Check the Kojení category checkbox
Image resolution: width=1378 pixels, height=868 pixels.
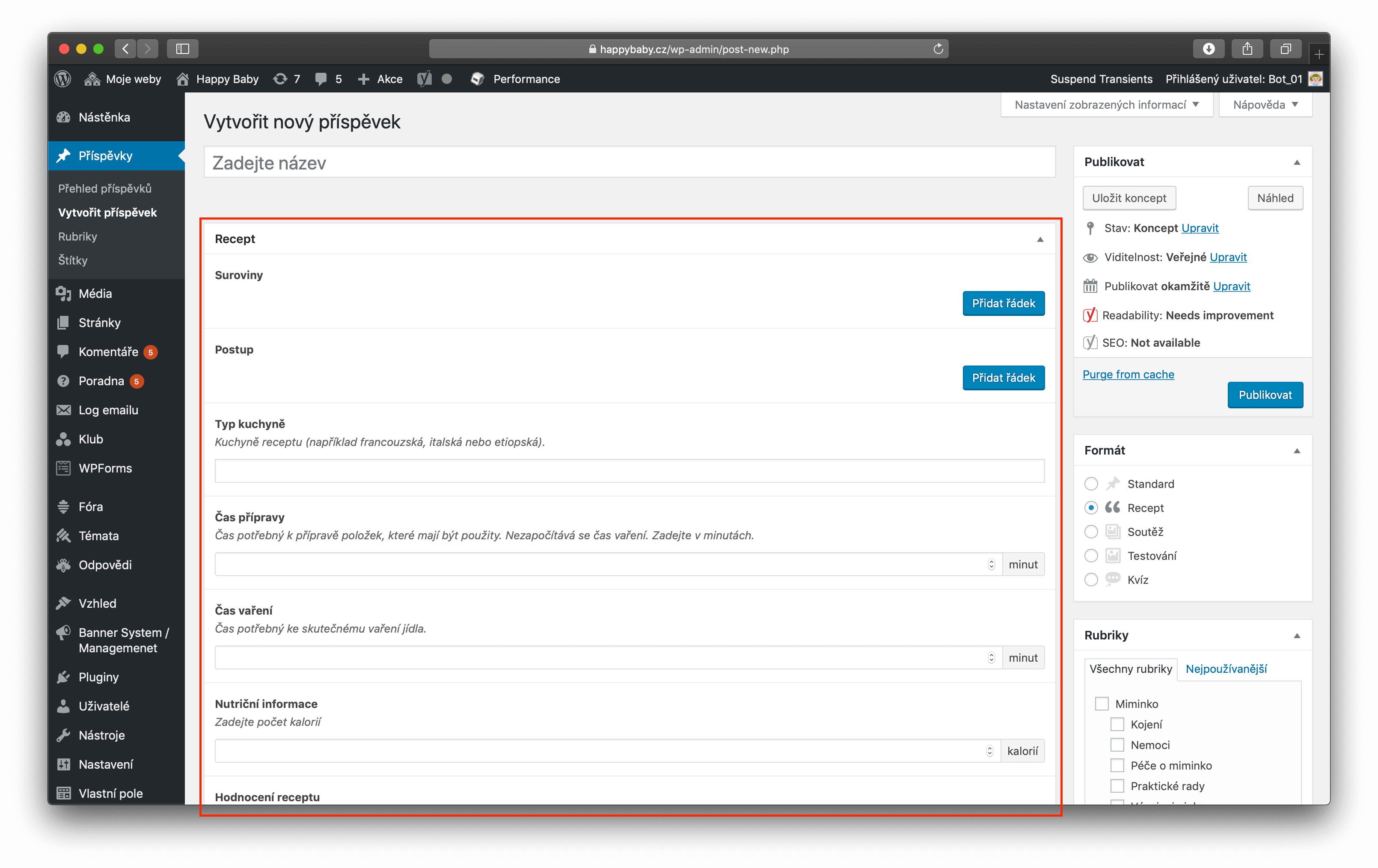(x=1117, y=724)
